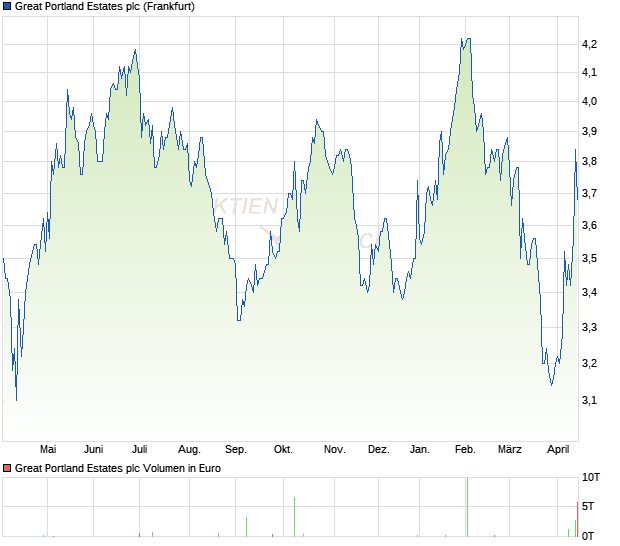Click the 0T volume axis label
620x546 pixels.
pos(588,536)
